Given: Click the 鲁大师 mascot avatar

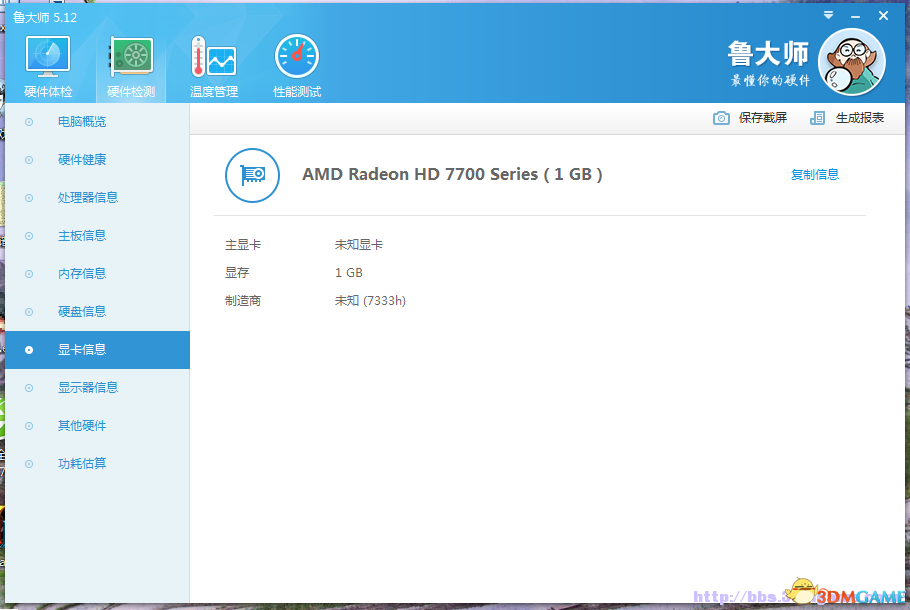Looking at the screenshot, I should point(851,62).
